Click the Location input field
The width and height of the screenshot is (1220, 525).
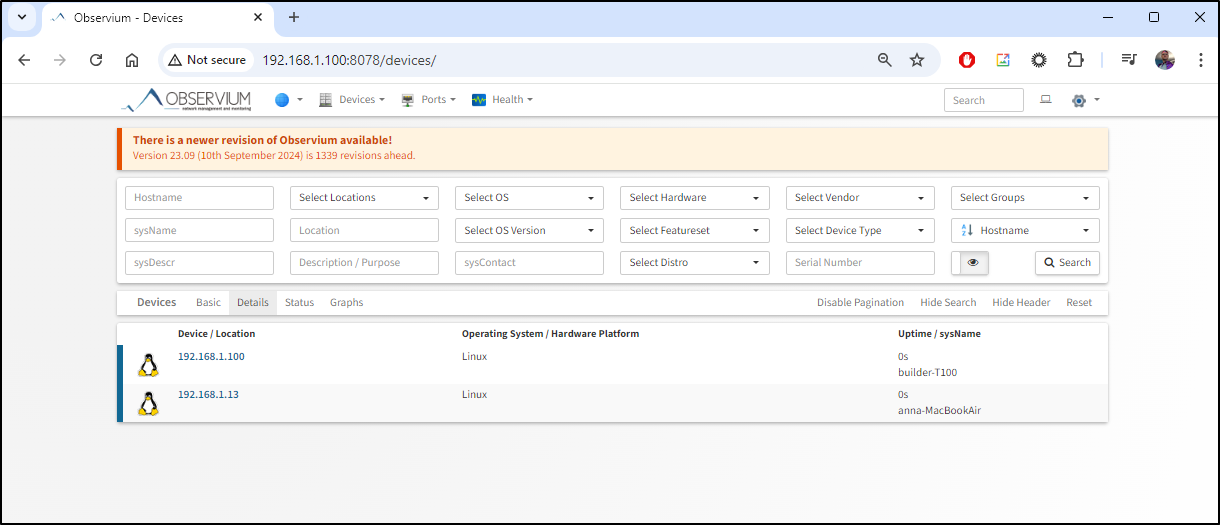click(364, 230)
